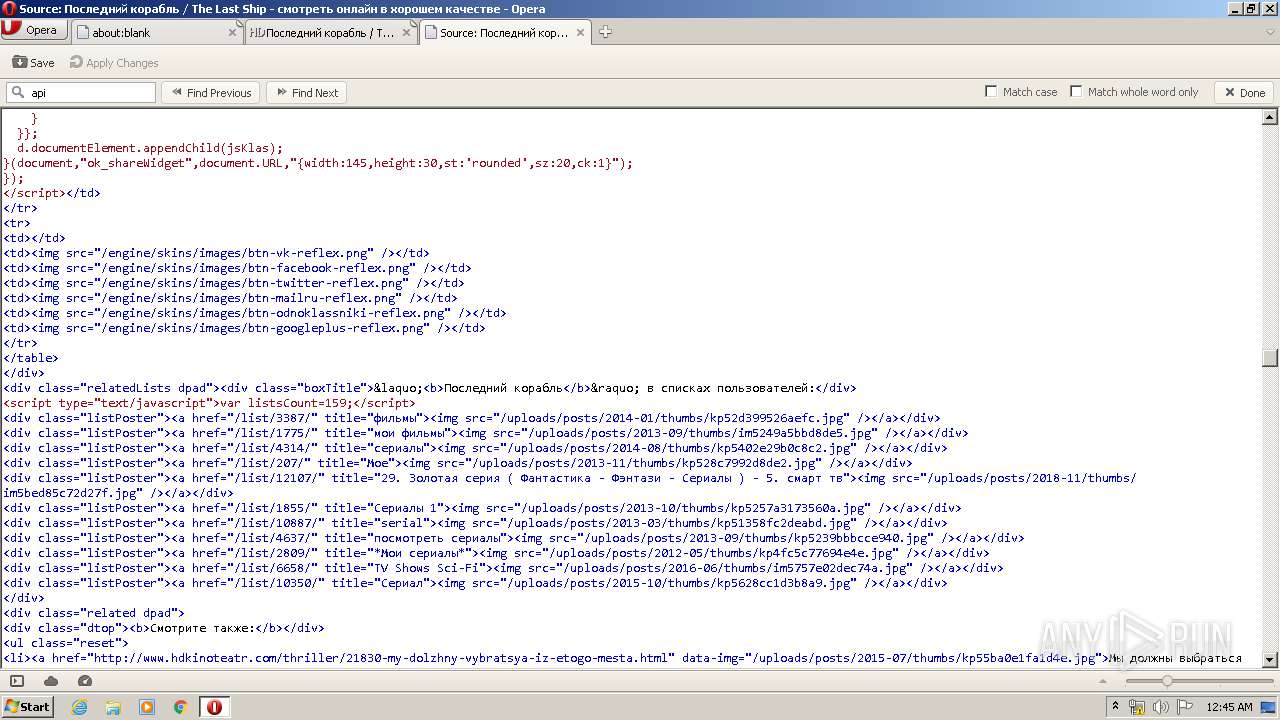Close the about:blank tab
The width and height of the screenshot is (1280, 720).
[232, 32]
